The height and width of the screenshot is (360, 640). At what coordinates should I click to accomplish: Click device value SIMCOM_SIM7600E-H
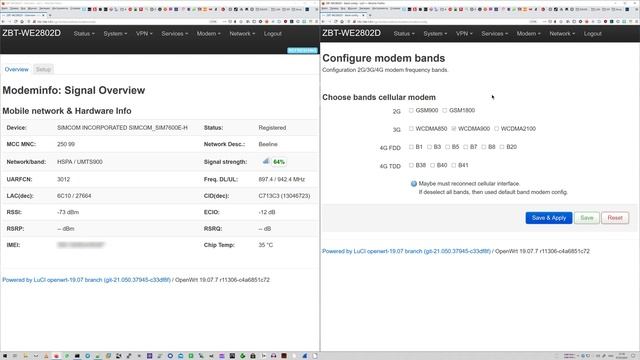pyautogui.click(x=122, y=128)
